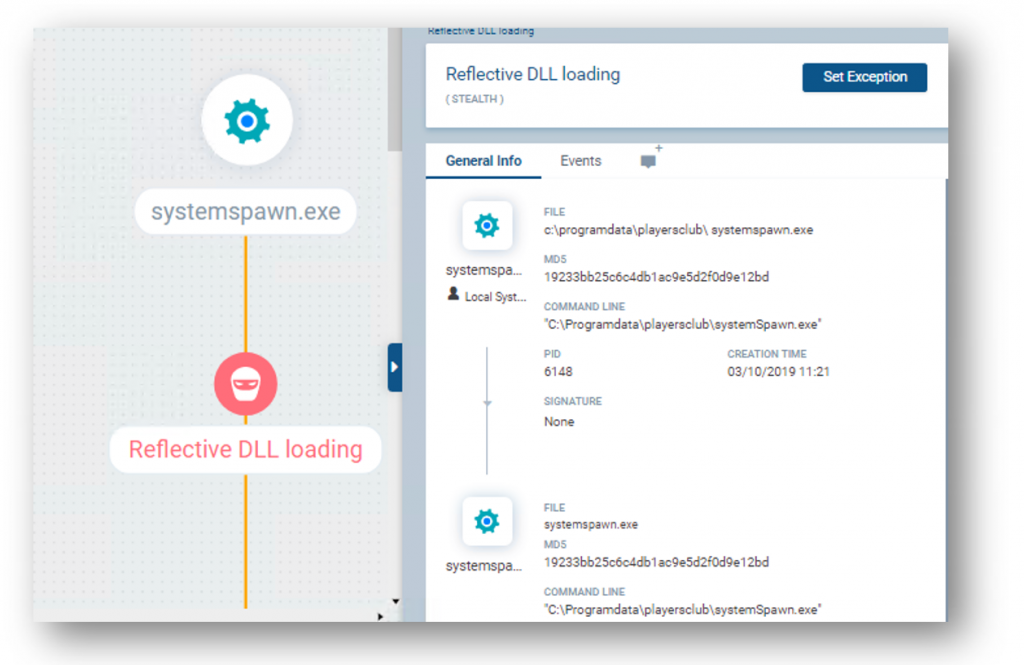Click the arrow marker between the two processes
This screenshot has height=665, width=1024.
pyautogui.click(x=487, y=403)
